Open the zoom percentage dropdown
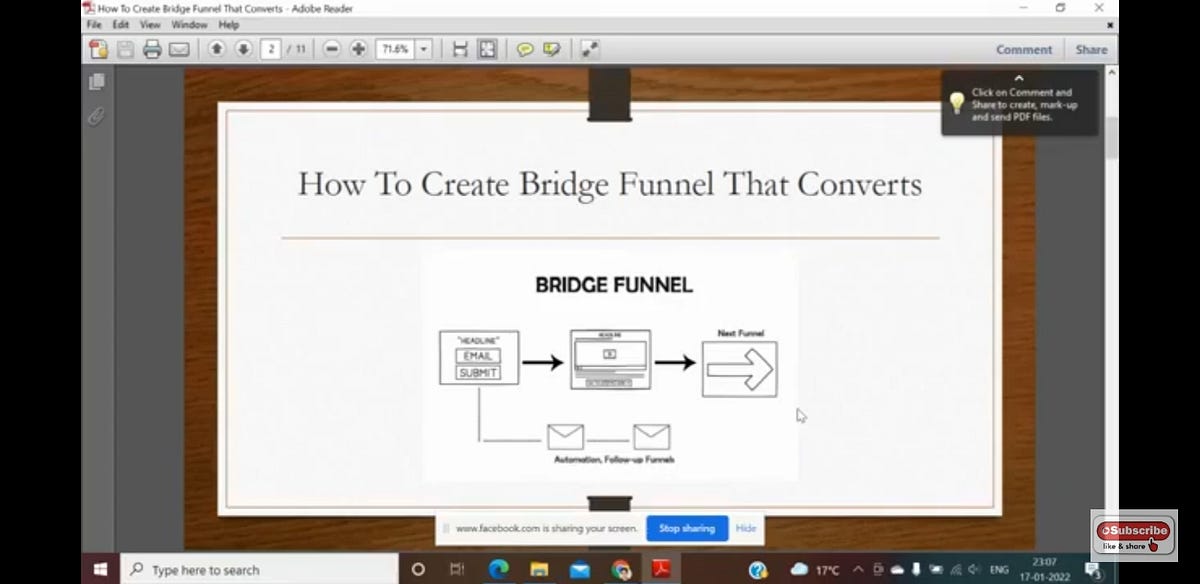This screenshot has height=584, width=1200. coord(422,48)
